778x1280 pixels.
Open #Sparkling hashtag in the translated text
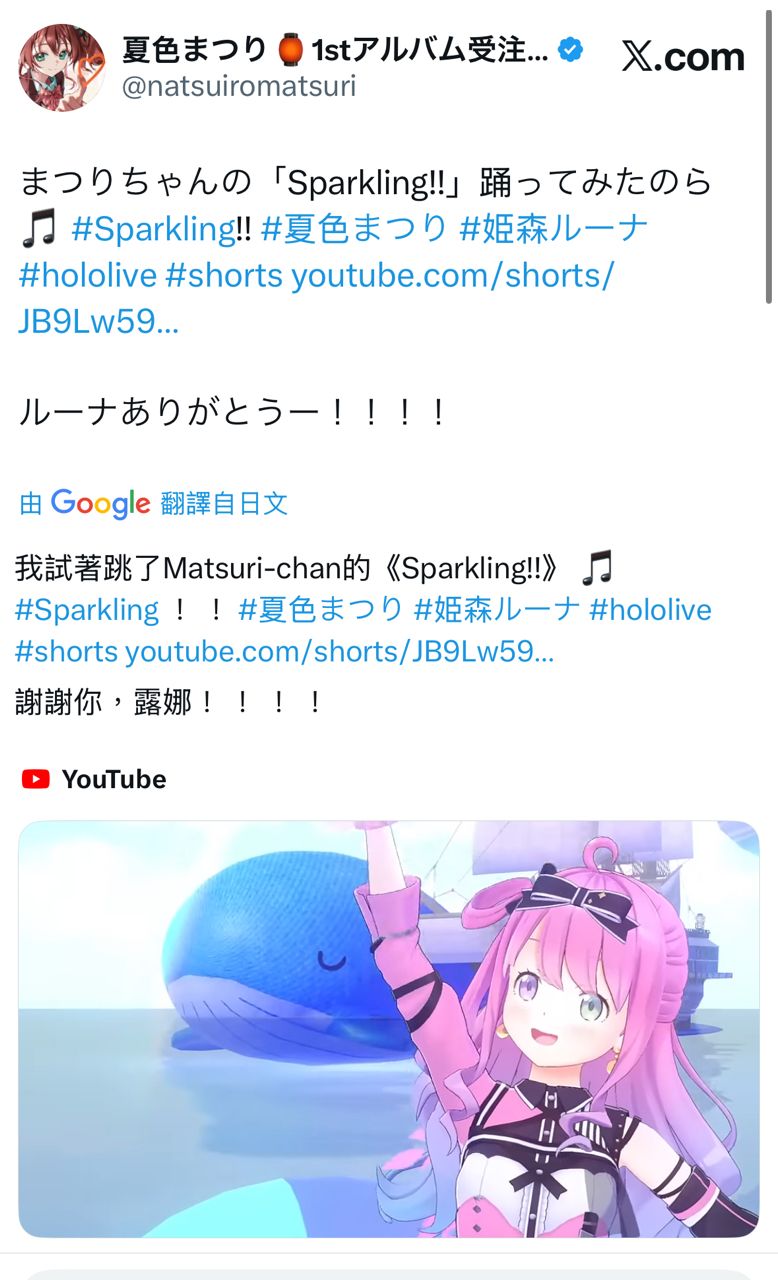coord(87,609)
